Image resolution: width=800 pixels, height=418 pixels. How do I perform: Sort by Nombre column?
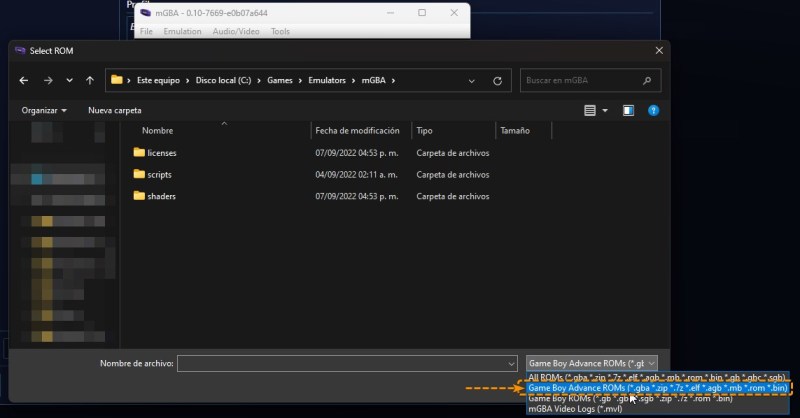tap(157, 131)
